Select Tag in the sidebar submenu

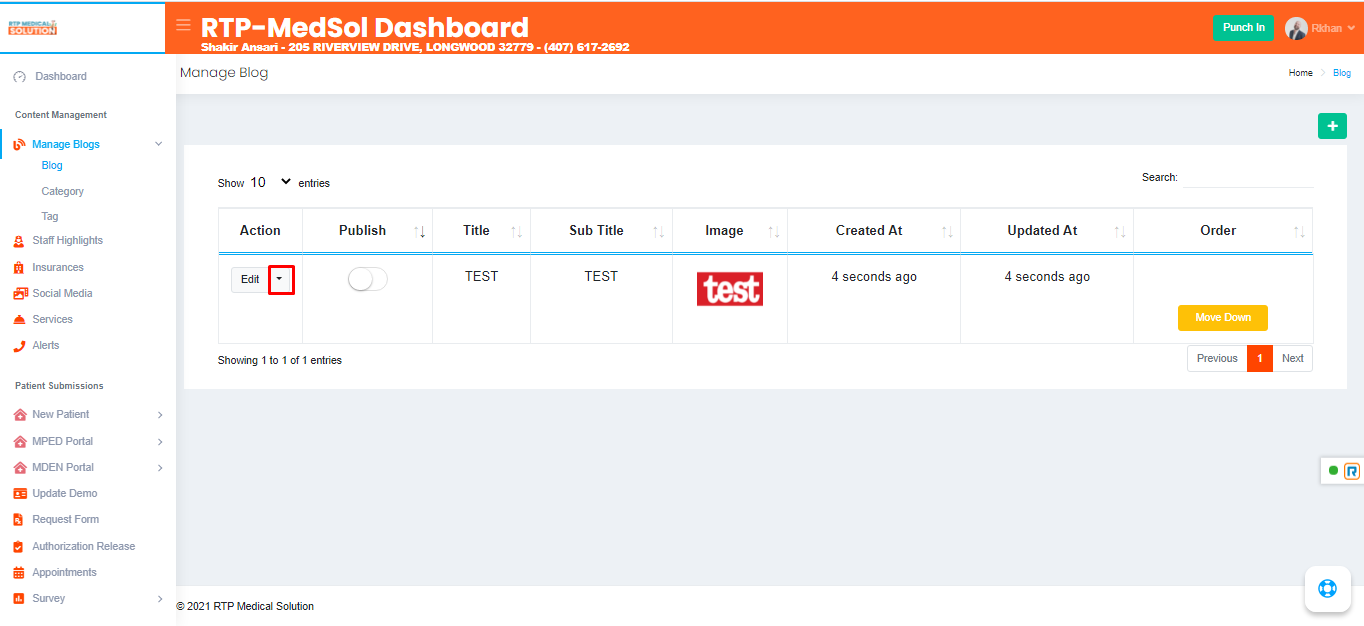(x=50, y=217)
